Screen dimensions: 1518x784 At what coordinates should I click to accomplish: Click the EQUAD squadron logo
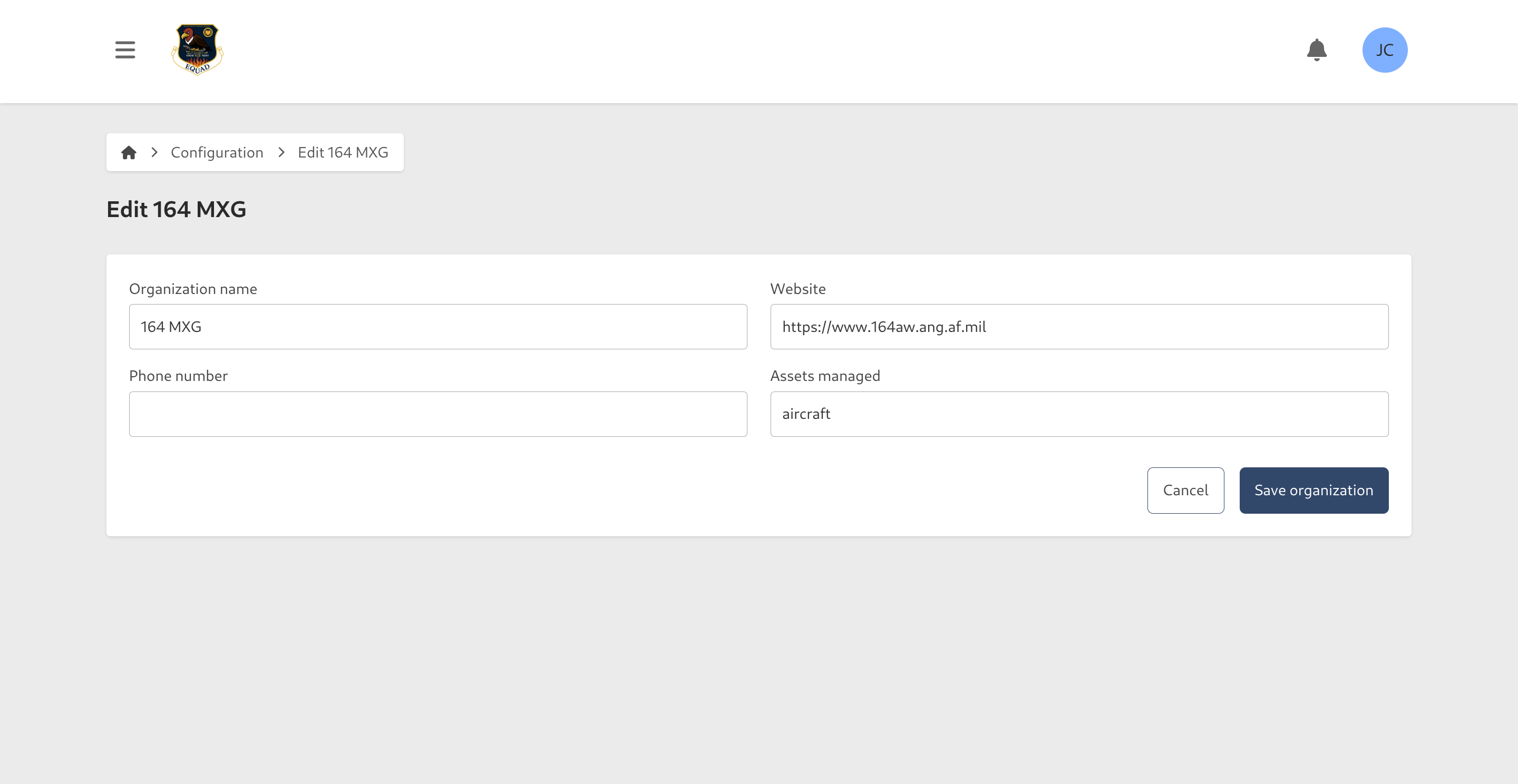[198, 50]
